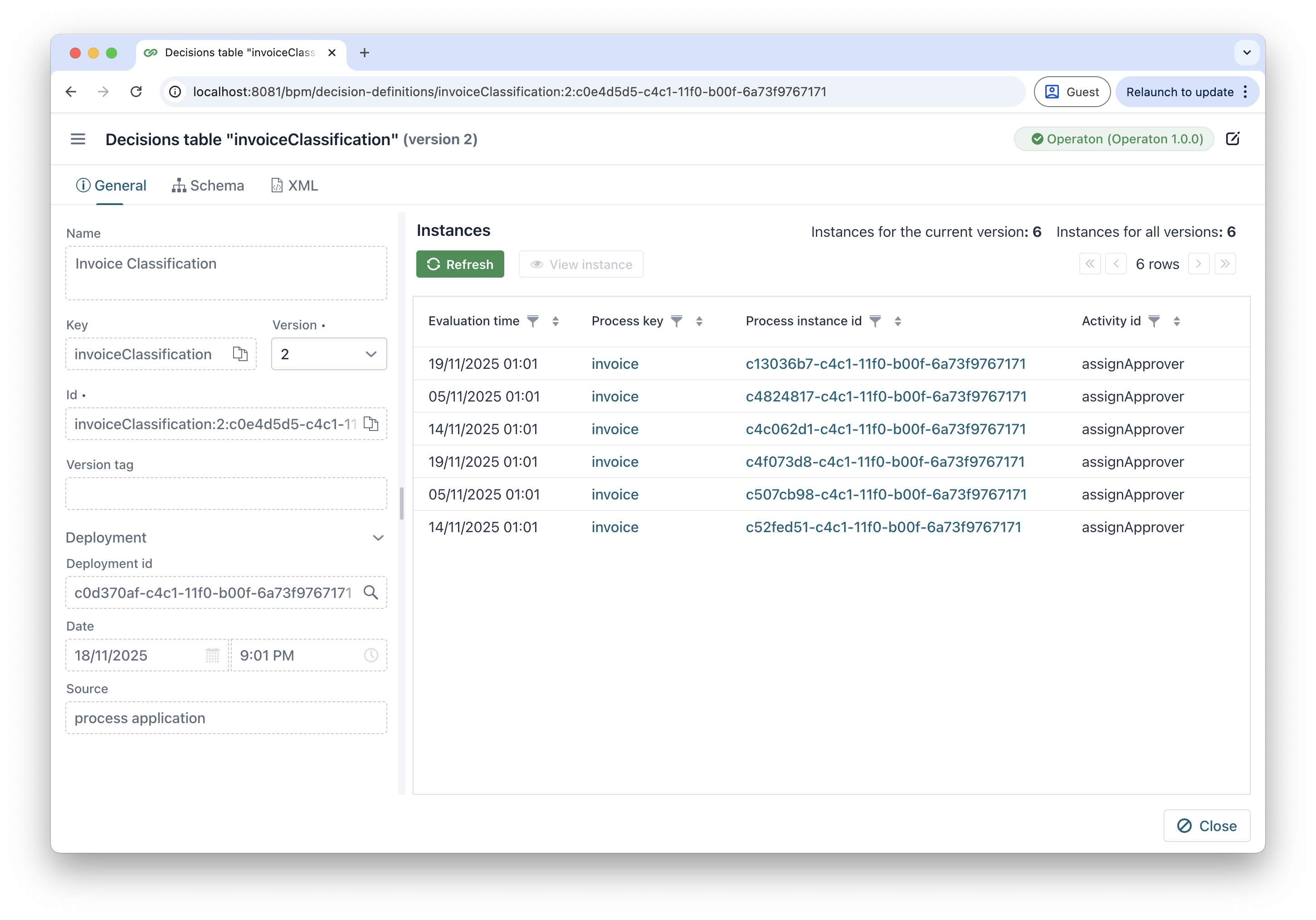Open process instance c13036b7 link
Image resolution: width=1316 pixels, height=920 pixels.
click(x=885, y=364)
